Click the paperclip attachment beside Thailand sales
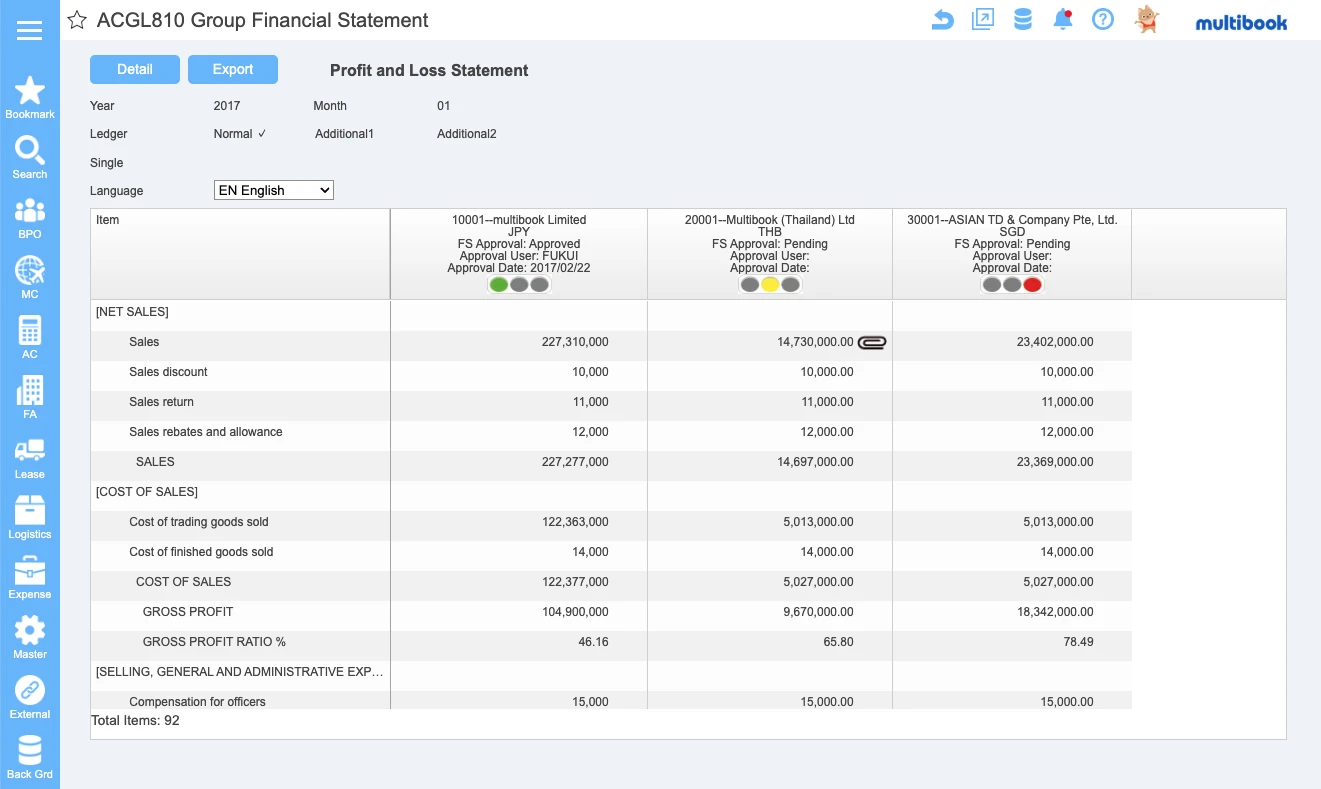 (x=872, y=342)
